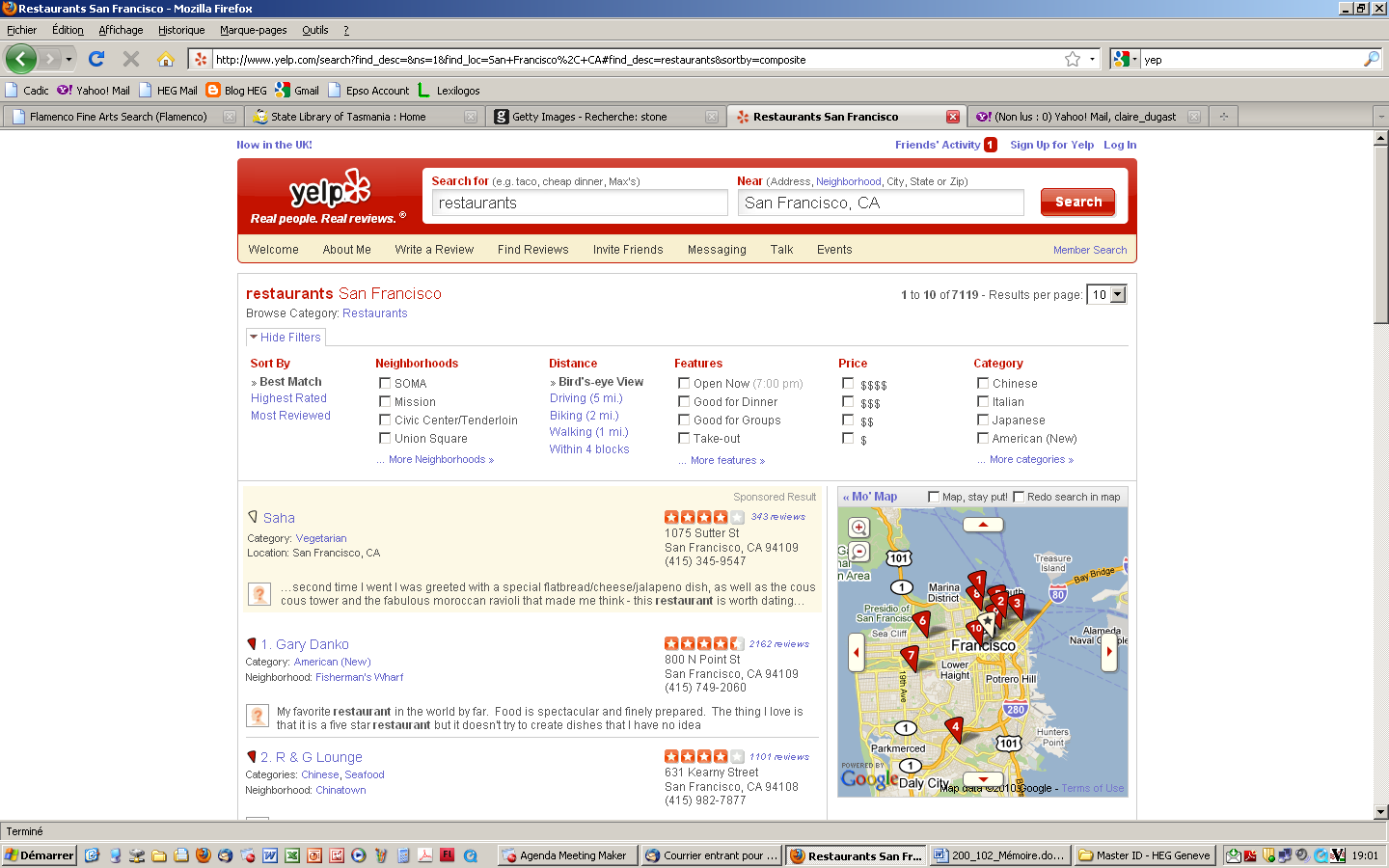Collapse the Hide Filters section
Screen dimensions: 1389x868
click(x=286, y=338)
